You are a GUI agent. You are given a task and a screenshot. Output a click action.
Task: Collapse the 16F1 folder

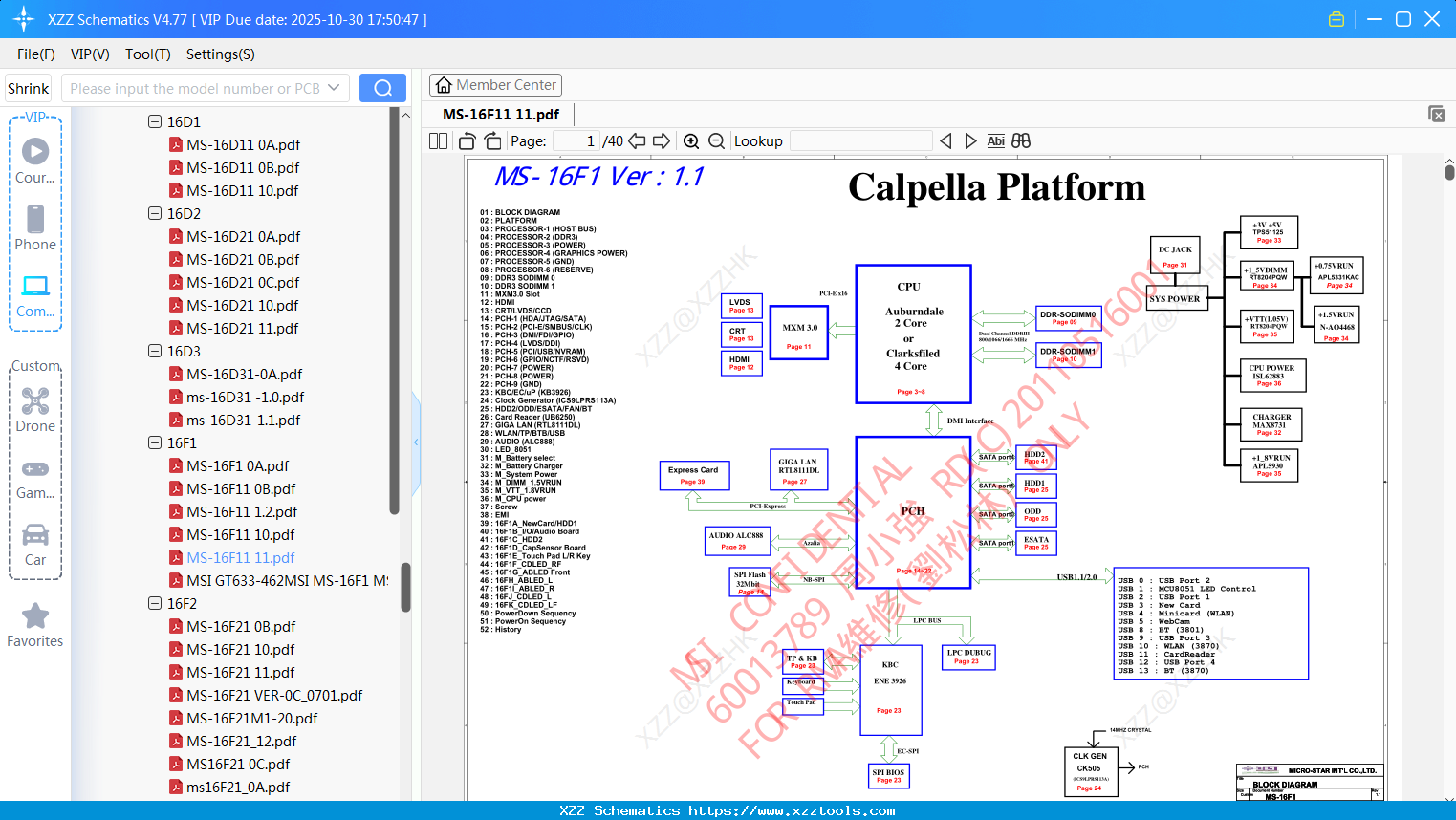155,442
